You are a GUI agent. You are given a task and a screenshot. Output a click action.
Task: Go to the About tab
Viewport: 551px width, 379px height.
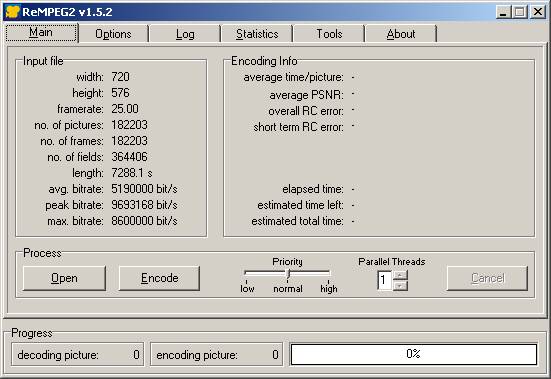(401, 34)
